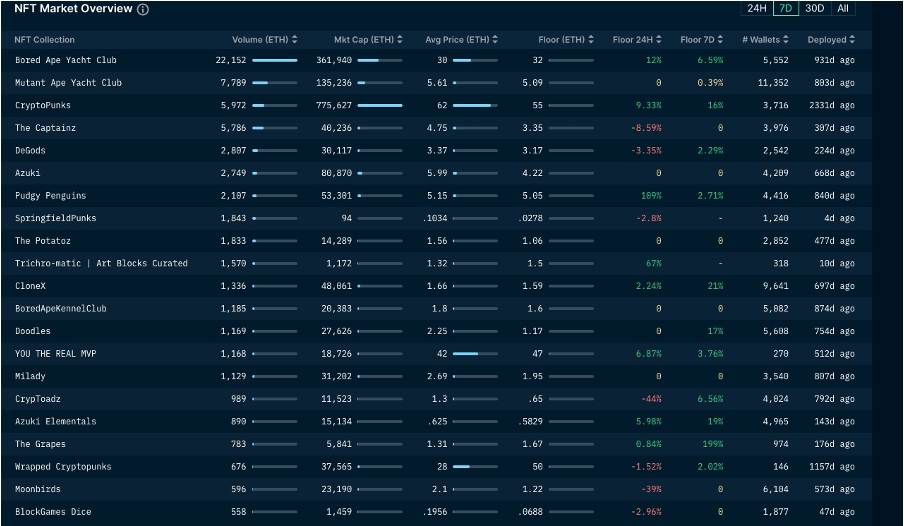
Task: Click the info icon beside NFT Market Overview
Action: pos(143,9)
